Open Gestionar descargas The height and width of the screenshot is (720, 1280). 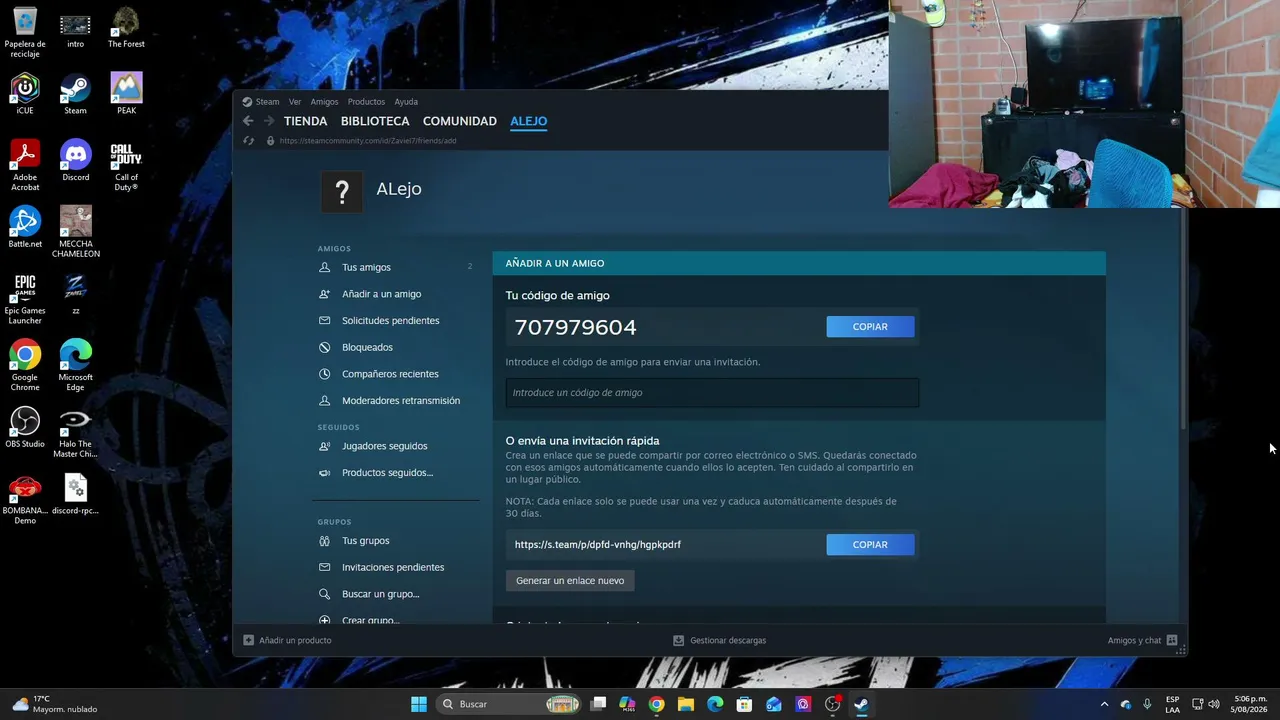(x=720, y=640)
